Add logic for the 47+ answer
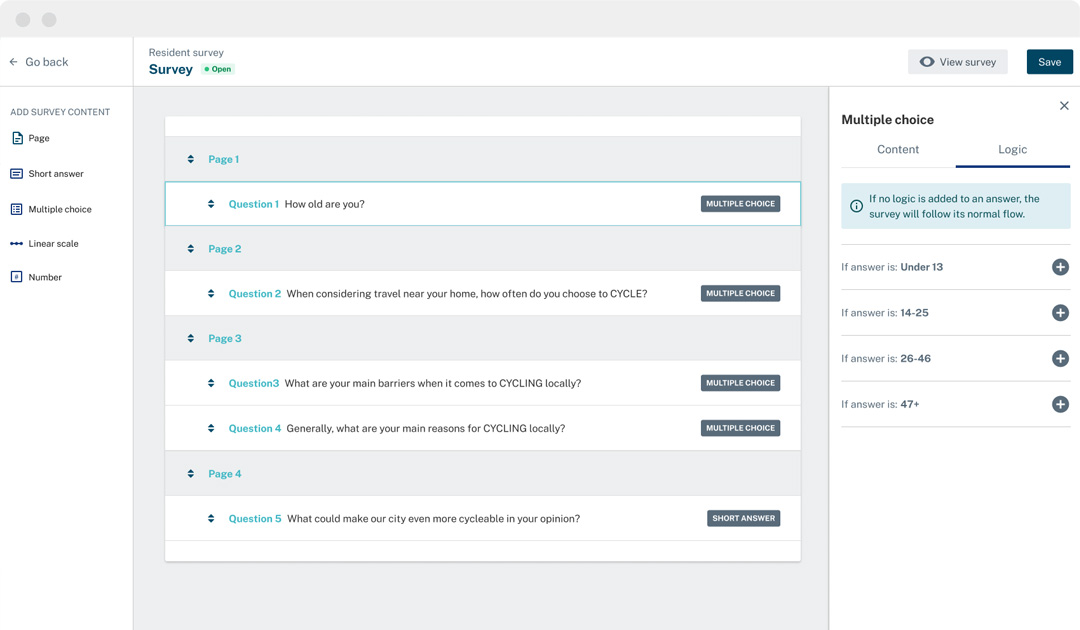1080x630 pixels. (x=1060, y=404)
